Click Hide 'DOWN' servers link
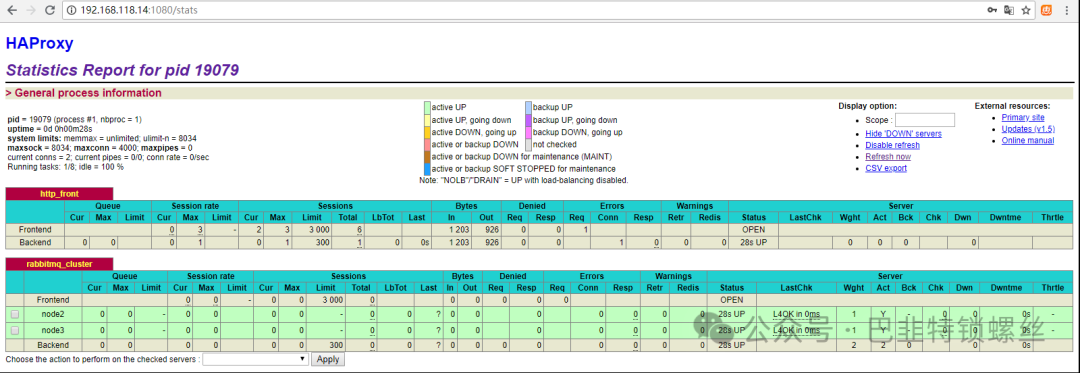 [x=903, y=134]
